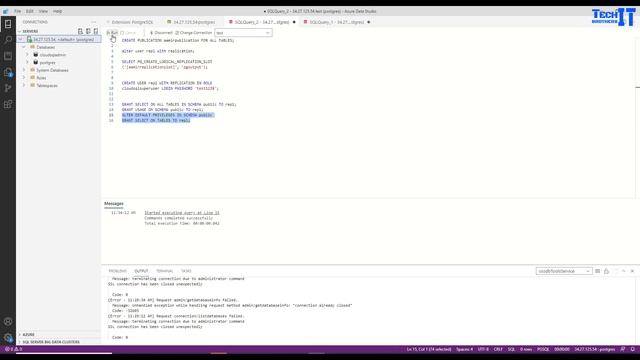This screenshot has height=360, width=640.
Task: Click the '34.27.125.54 : postgres' connection status
Action: [x=595, y=349]
